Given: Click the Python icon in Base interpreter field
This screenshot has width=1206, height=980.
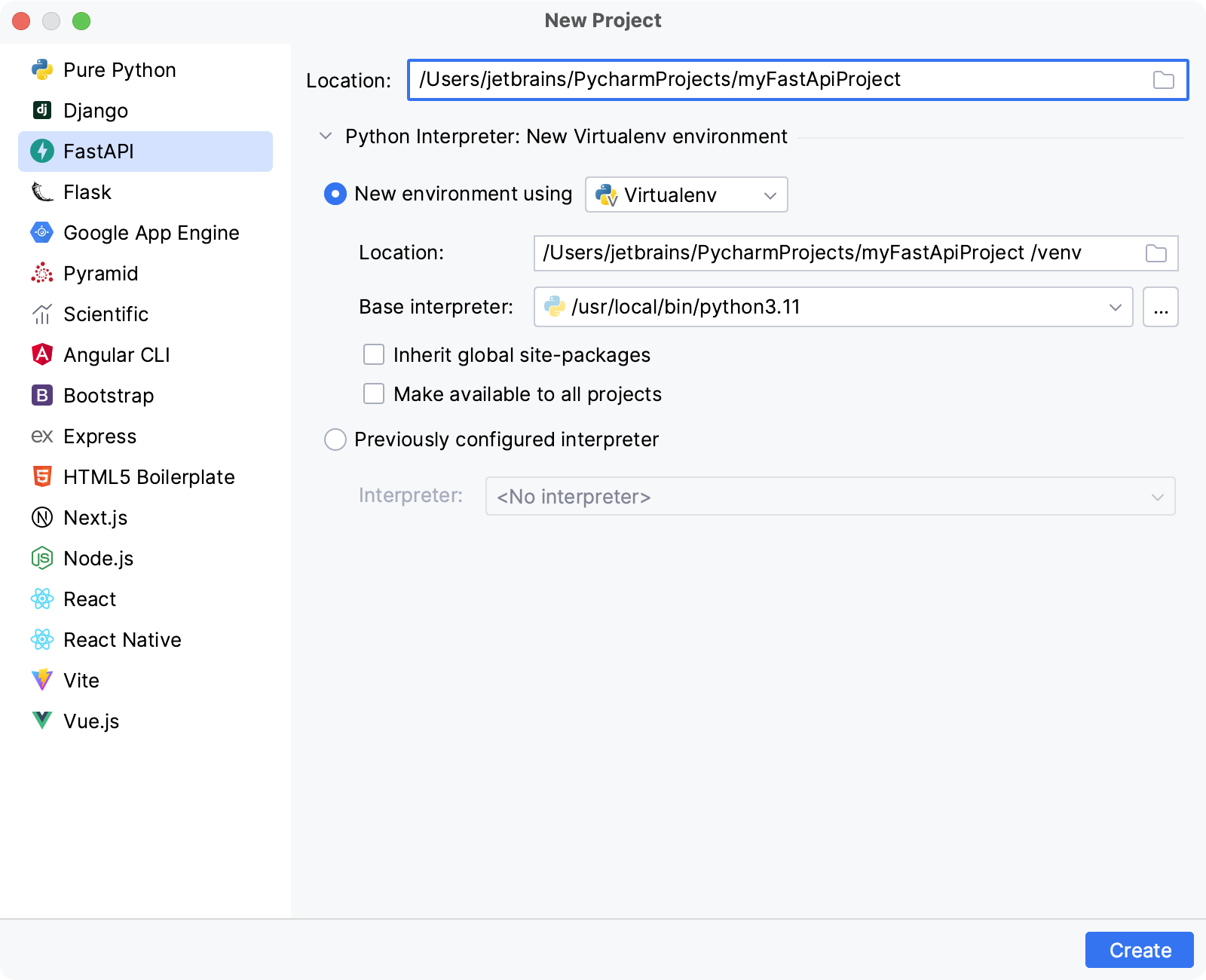Looking at the screenshot, I should [555, 306].
